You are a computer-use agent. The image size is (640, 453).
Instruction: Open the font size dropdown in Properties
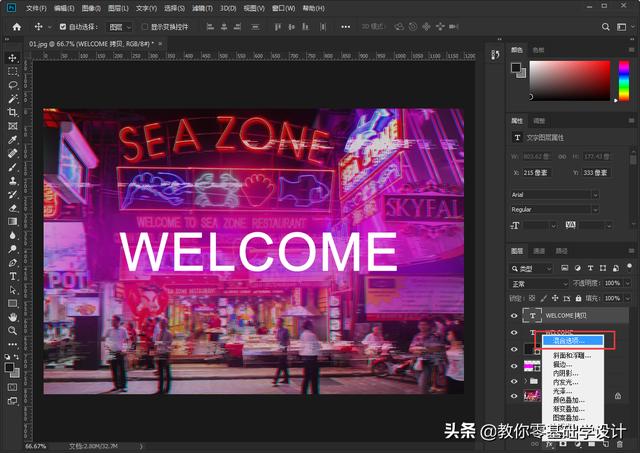[553, 225]
